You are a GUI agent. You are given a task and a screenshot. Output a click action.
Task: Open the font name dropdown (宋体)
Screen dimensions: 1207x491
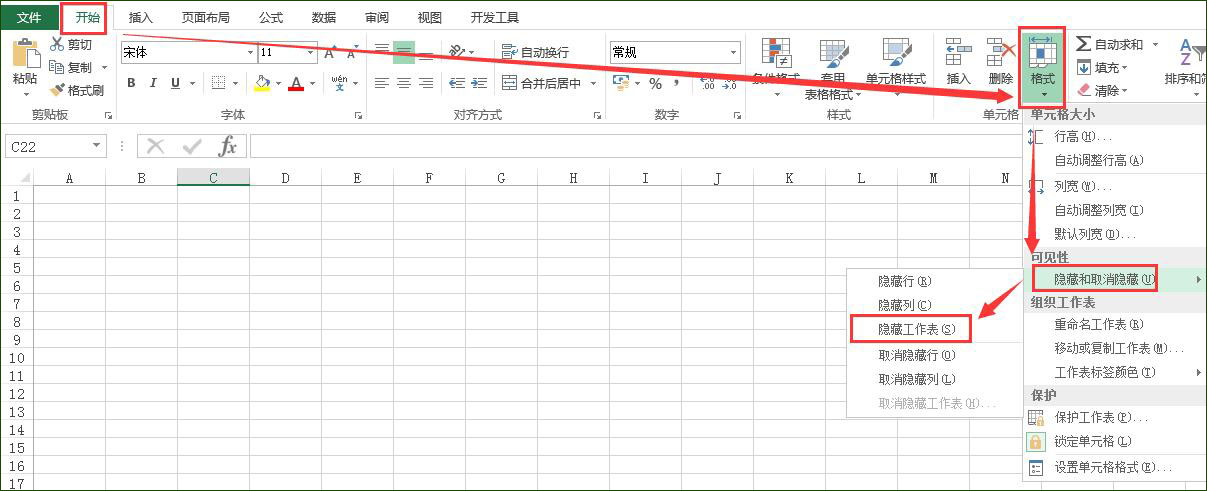[248, 53]
